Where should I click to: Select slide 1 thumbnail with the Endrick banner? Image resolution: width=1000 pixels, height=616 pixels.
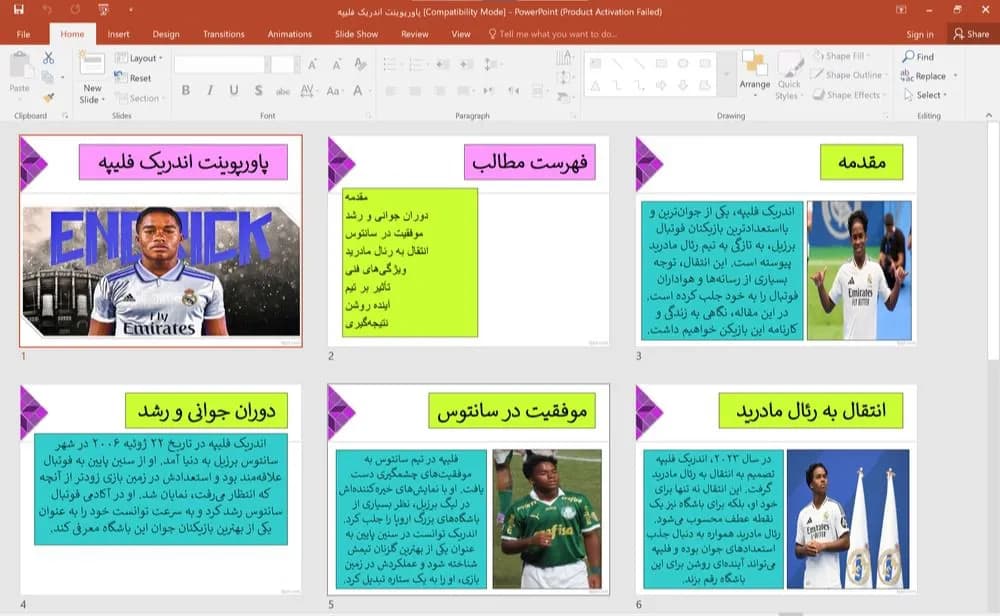(161, 241)
